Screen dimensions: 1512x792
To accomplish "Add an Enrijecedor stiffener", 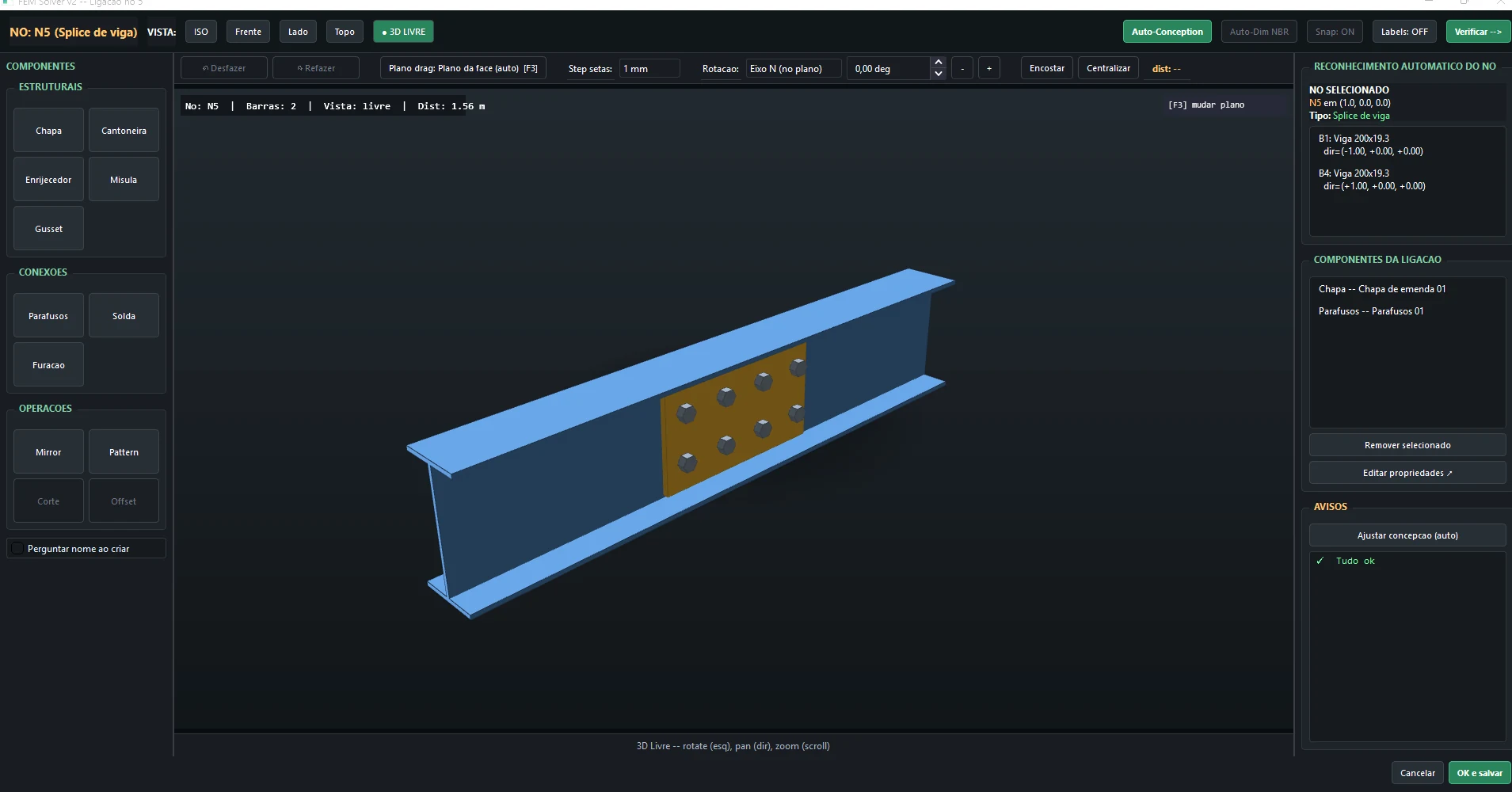I will 48,180.
